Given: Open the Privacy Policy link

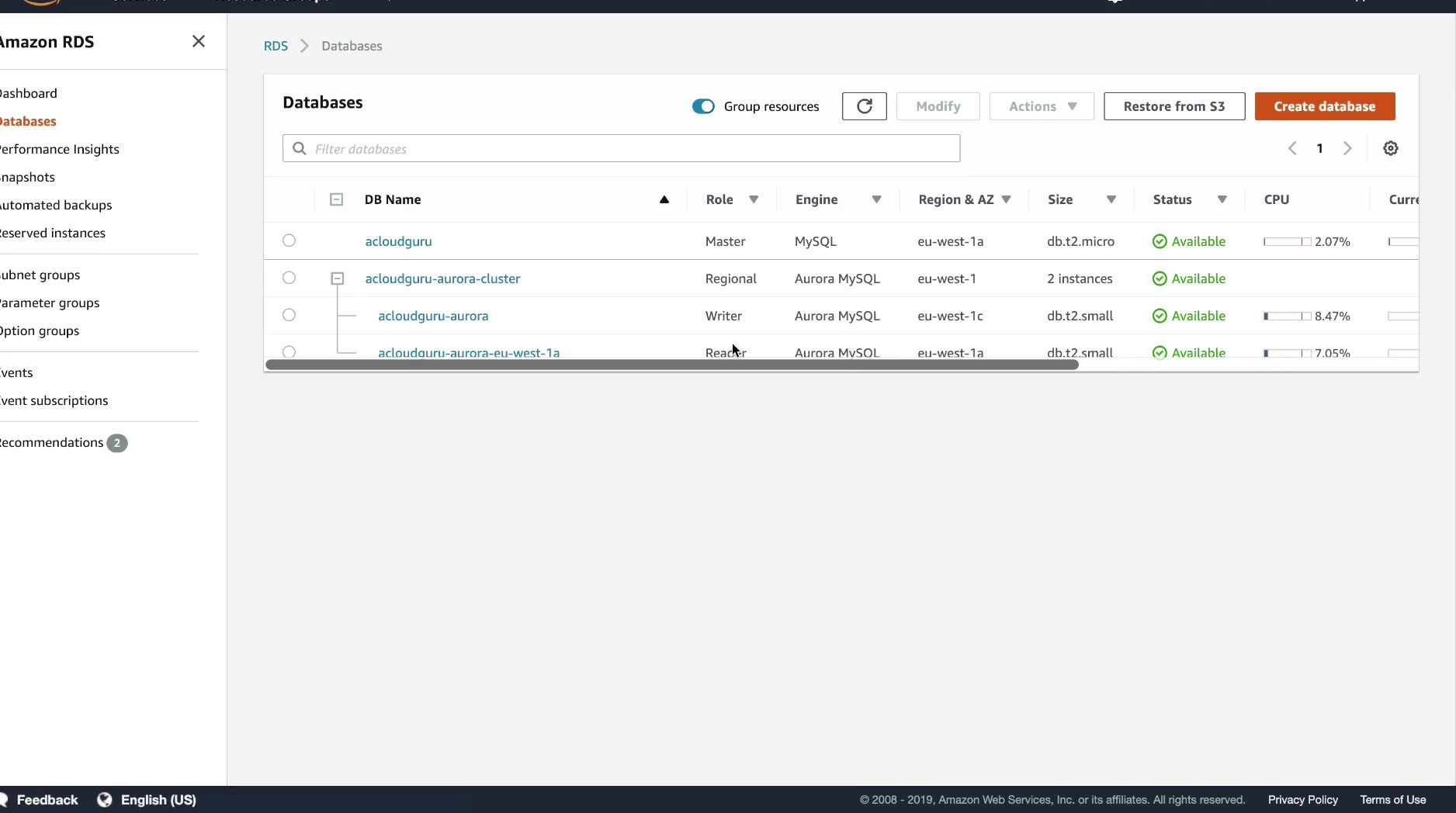Looking at the screenshot, I should coord(1303,800).
